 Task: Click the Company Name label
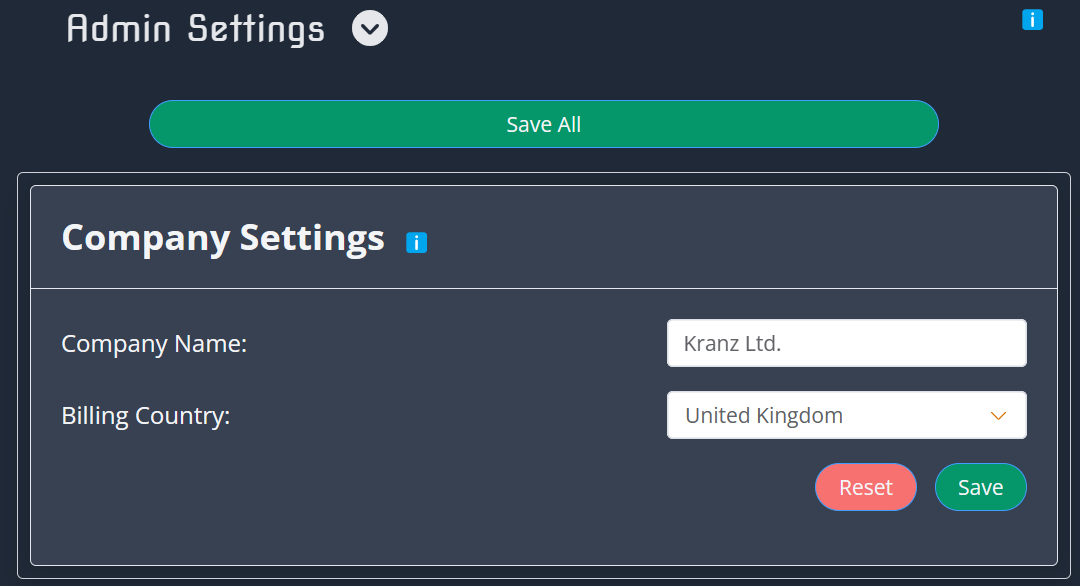click(154, 343)
